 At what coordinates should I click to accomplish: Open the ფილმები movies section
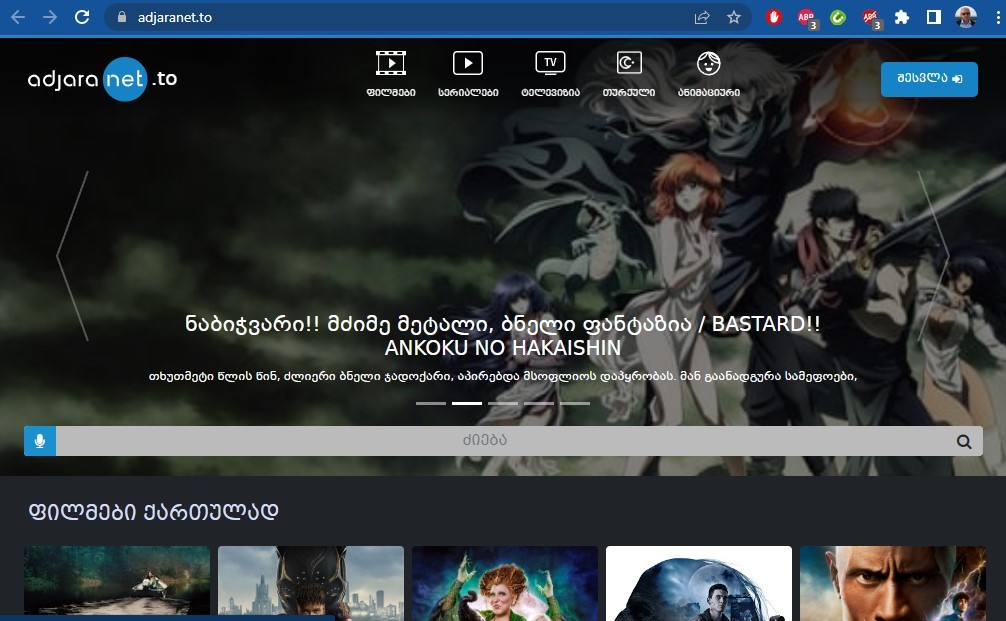tap(391, 74)
